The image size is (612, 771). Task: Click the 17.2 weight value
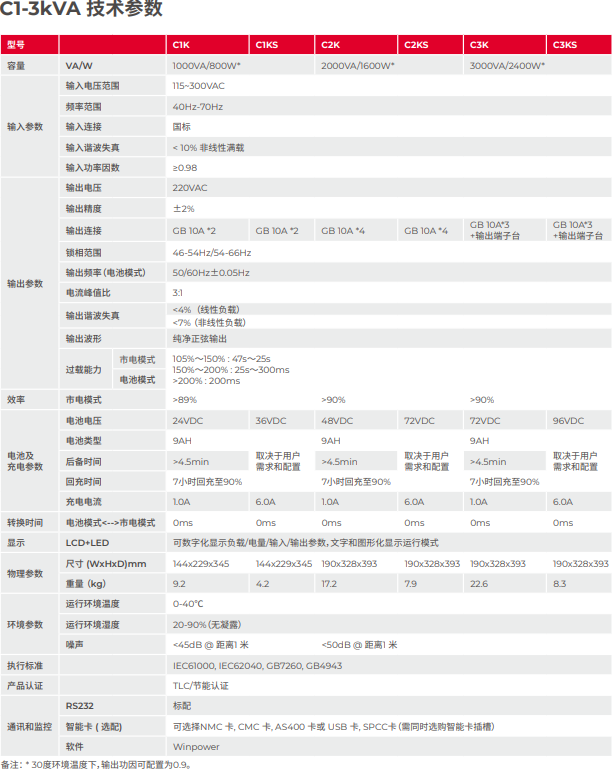point(329,584)
